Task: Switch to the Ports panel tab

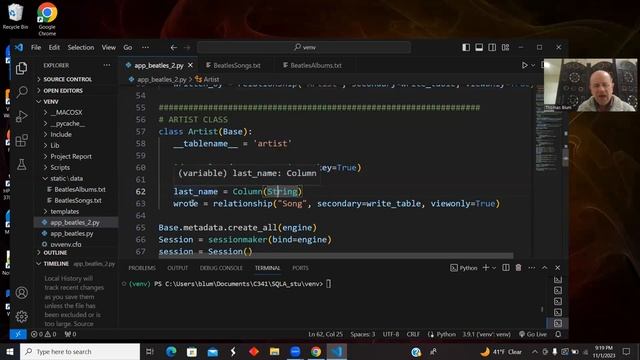Action: [x=300, y=268]
